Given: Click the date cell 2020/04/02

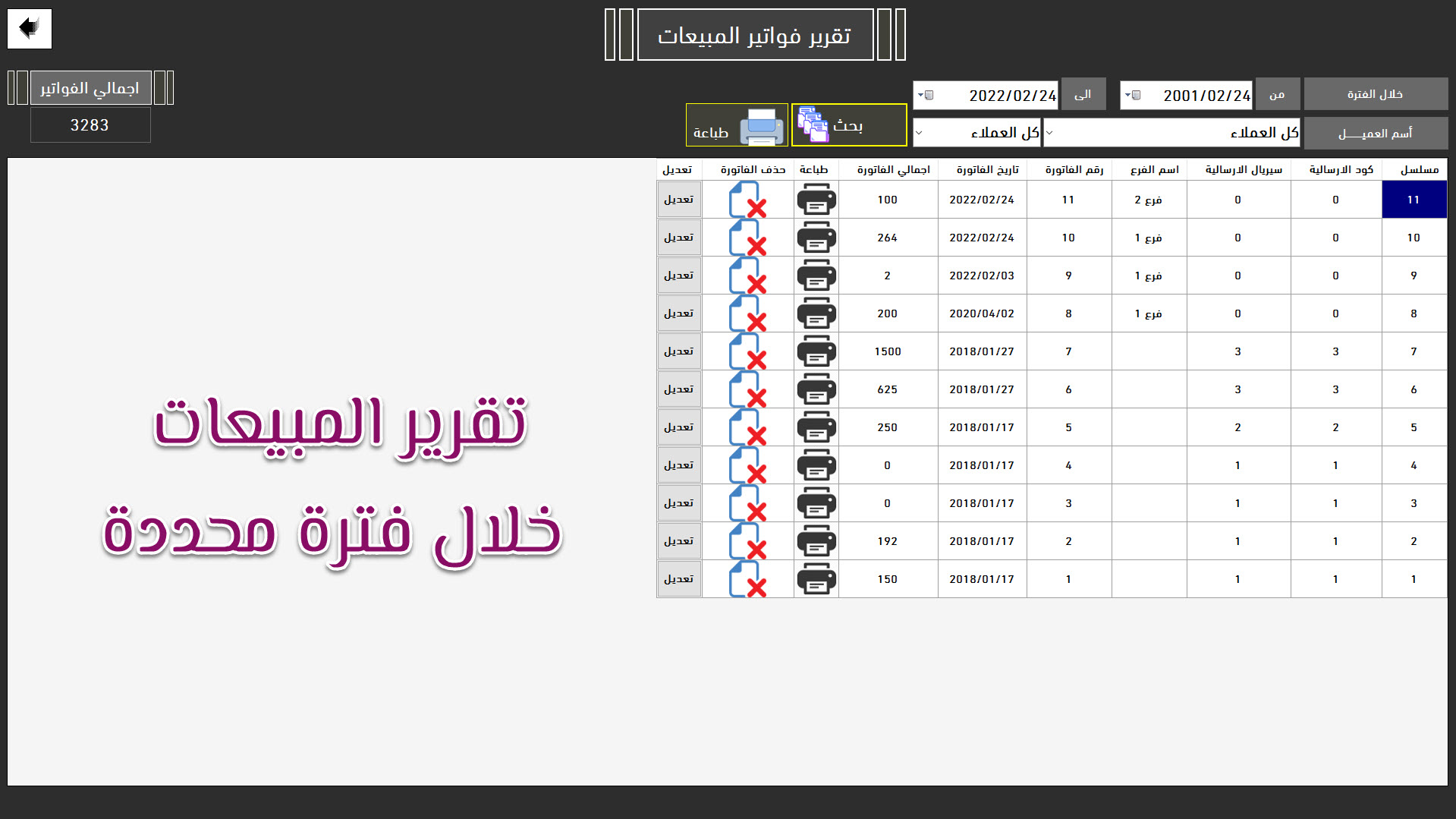Looking at the screenshot, I should (x=983, y=313).
